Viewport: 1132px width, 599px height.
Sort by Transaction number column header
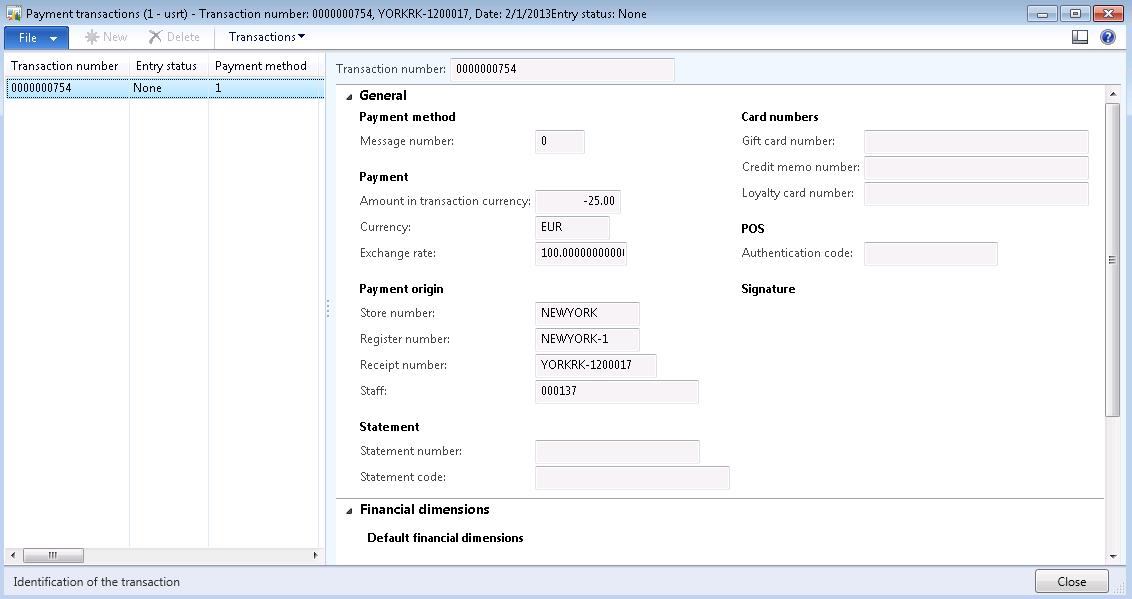click(x=65, y=66)
